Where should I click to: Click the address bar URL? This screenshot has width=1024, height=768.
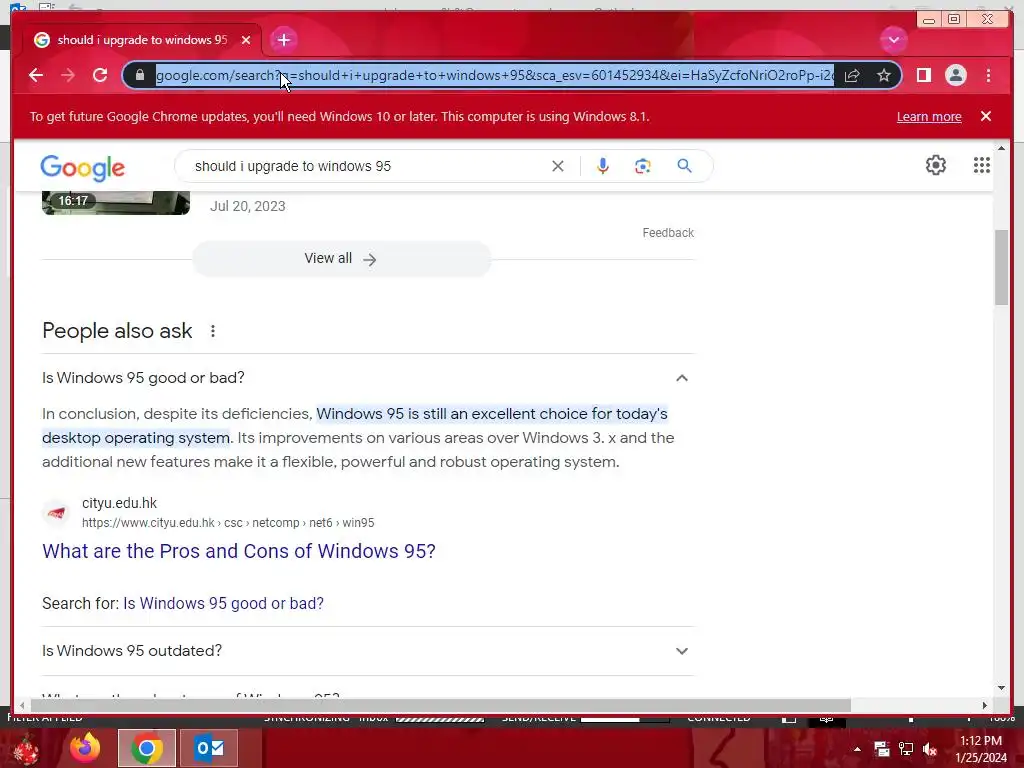pos(494,75)
